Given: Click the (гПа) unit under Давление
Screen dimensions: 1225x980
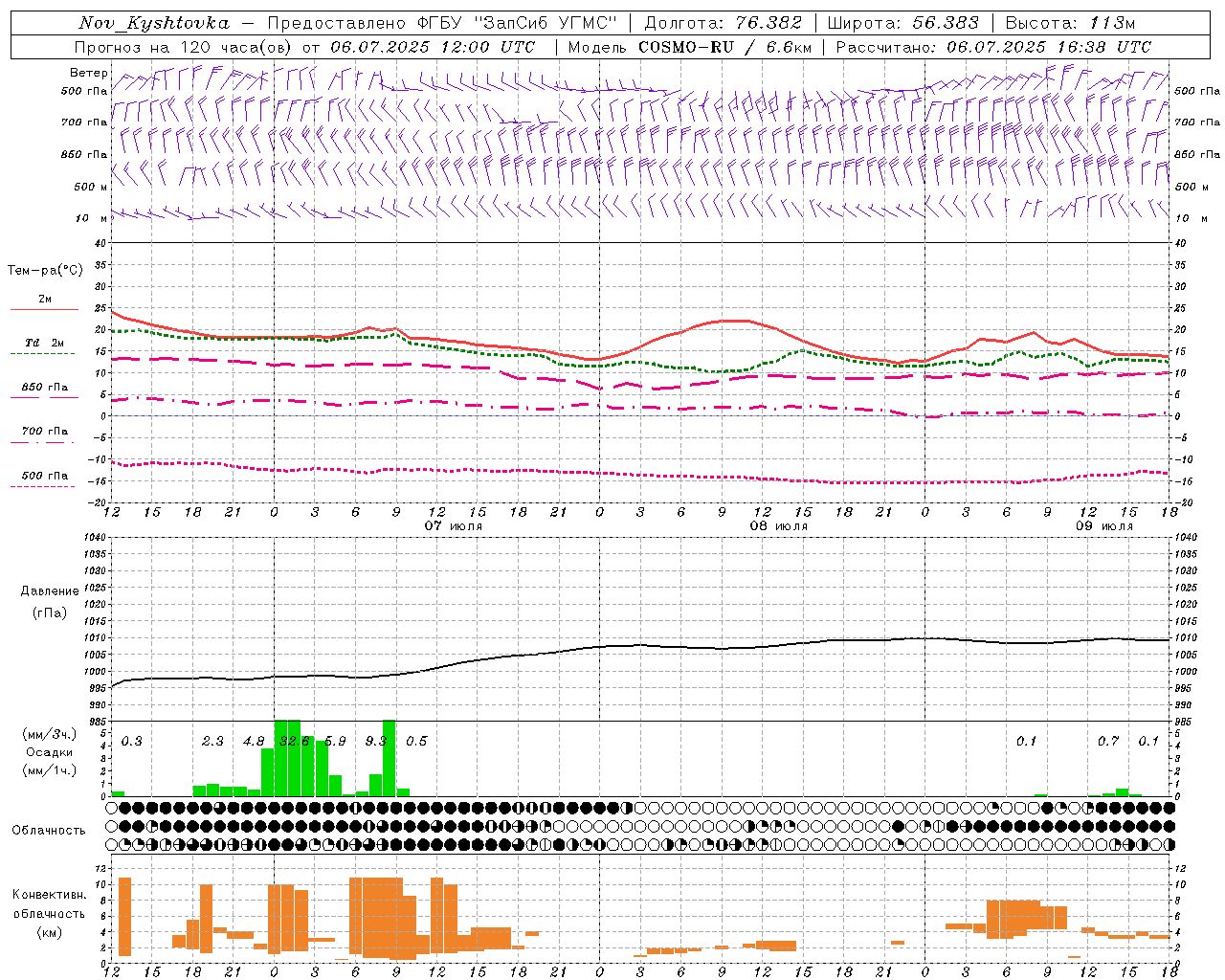Looking at the screenshot, I should [50, 613].
